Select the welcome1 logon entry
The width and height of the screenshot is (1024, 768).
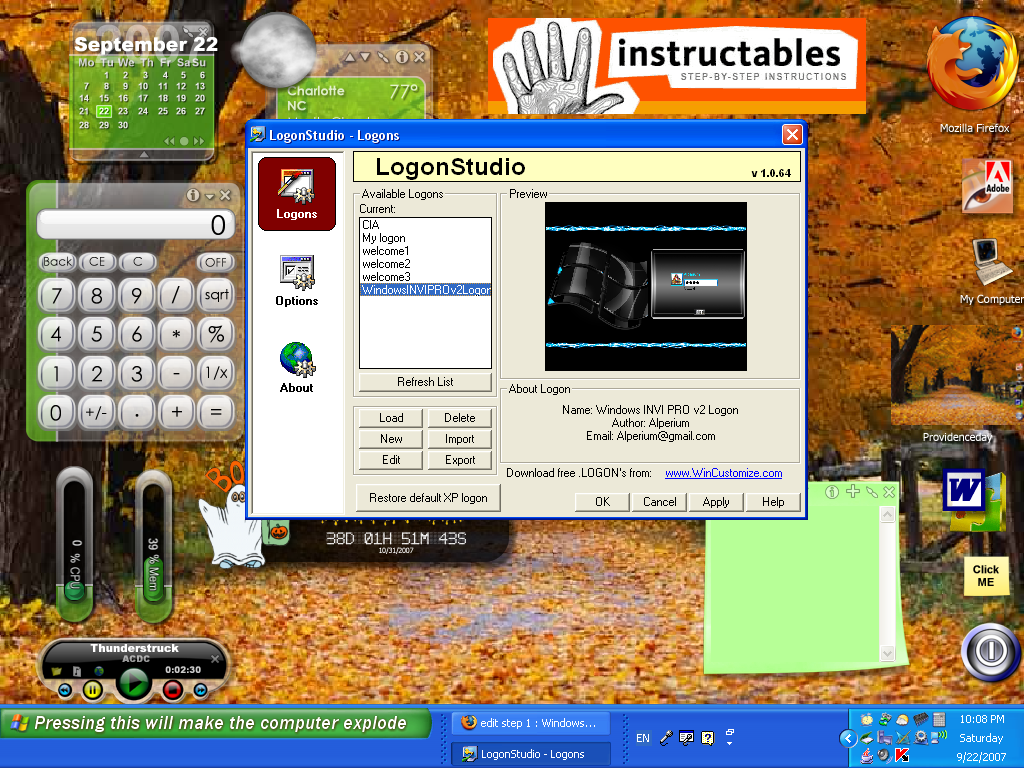(x=425, y=251)
